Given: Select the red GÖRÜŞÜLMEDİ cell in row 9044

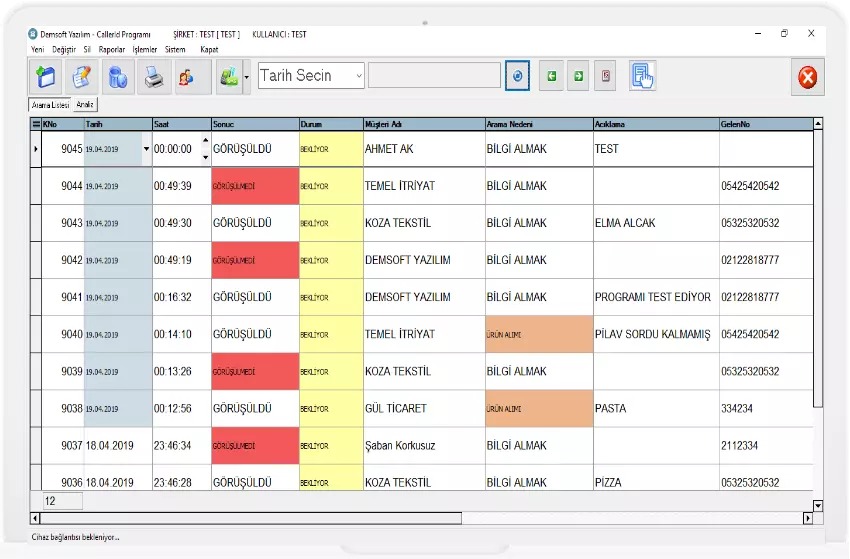Looking at the screenshot, I should [255, 186].
